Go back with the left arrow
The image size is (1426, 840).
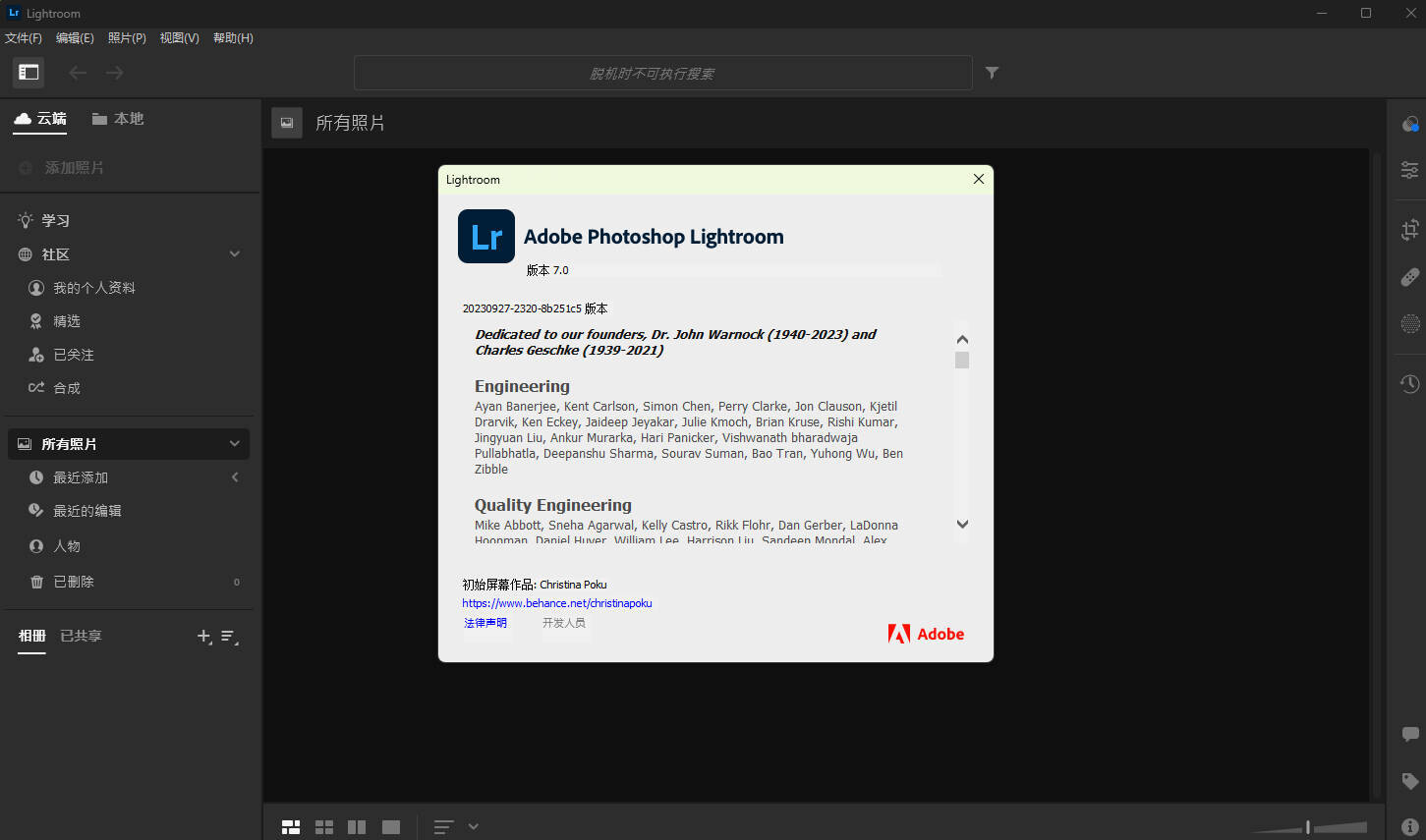coord(78,73)
